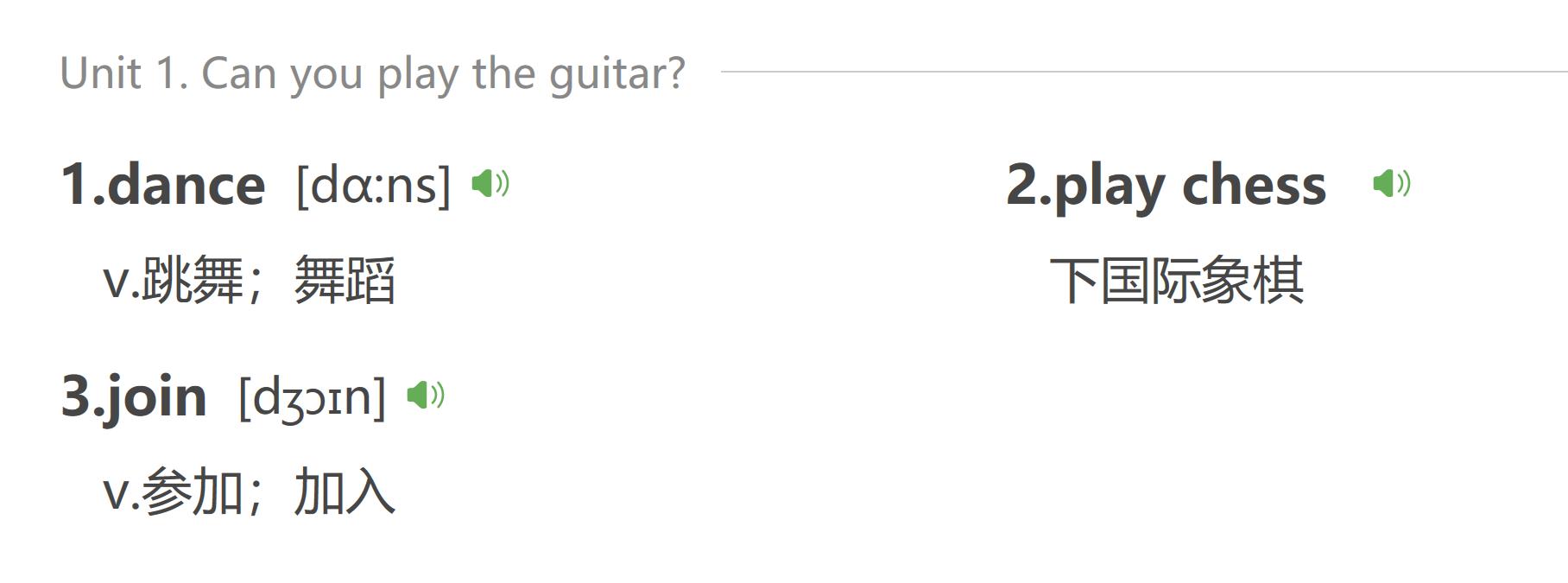Click the Chinese meaning "参加"
Screen dimensions: 1568x583
193,492
